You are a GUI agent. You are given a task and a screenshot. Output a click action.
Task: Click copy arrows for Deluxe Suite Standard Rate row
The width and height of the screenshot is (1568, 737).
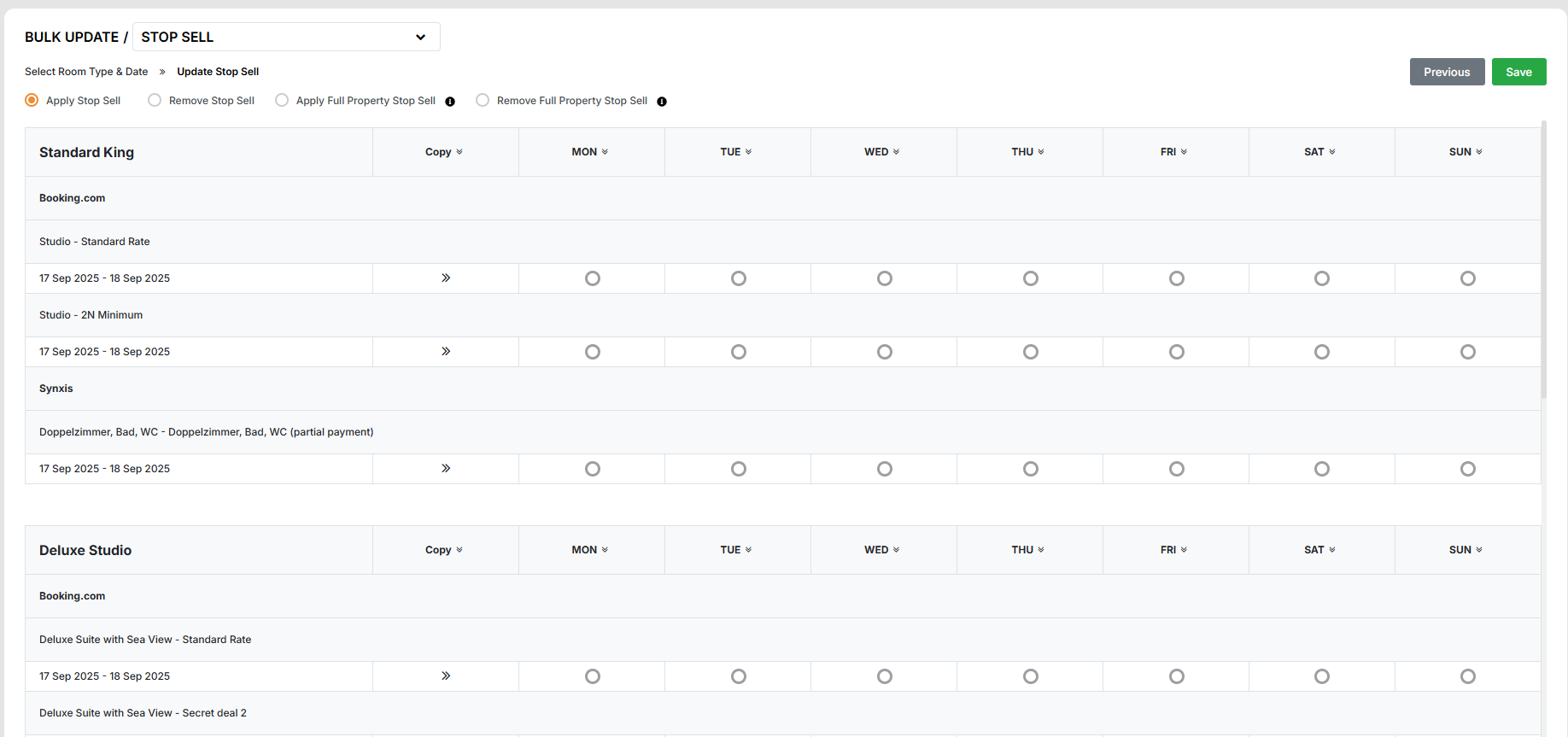pyautogui.click(x=446, y=676)
